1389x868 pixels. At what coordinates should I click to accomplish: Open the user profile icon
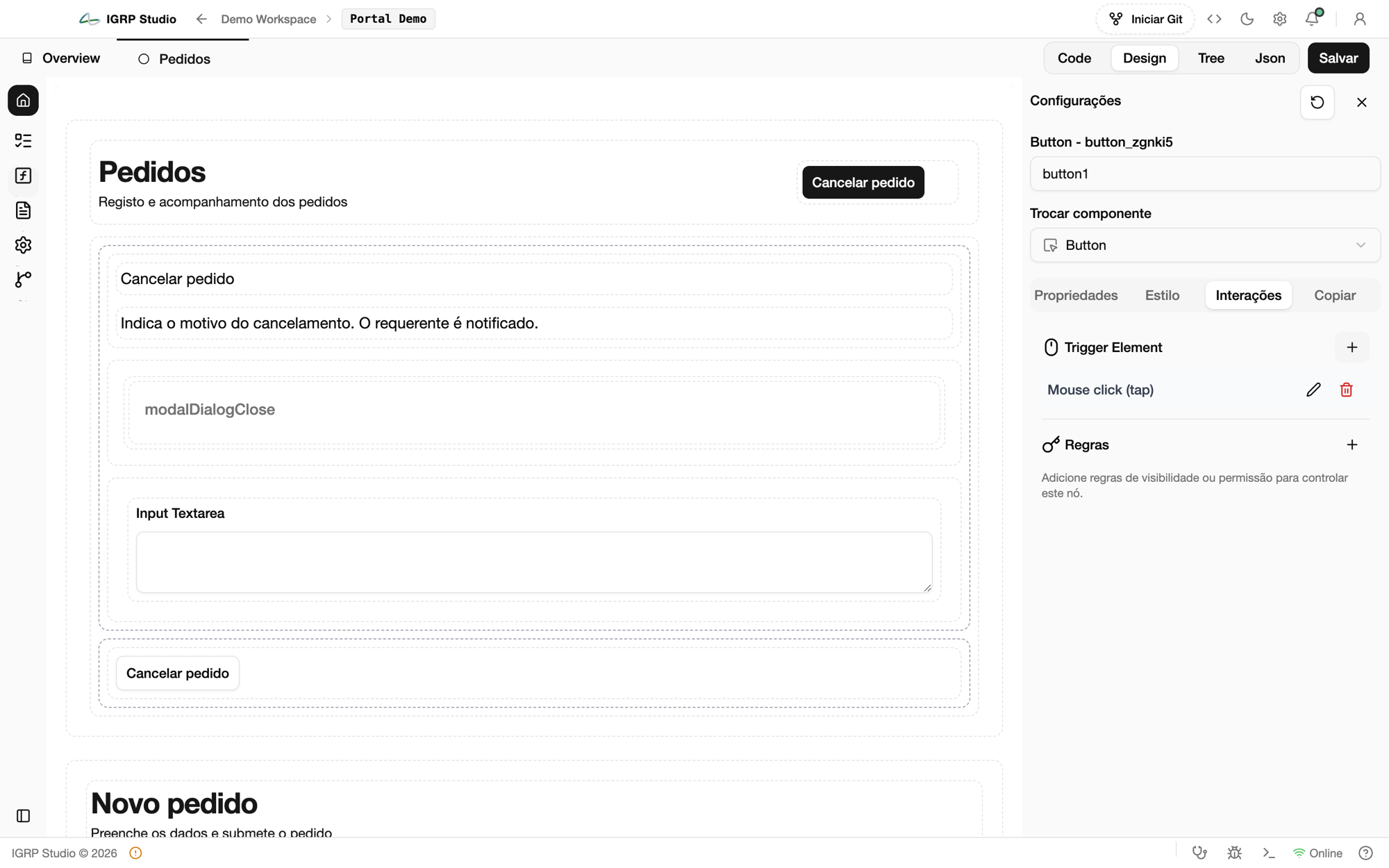pos(1360,19)
